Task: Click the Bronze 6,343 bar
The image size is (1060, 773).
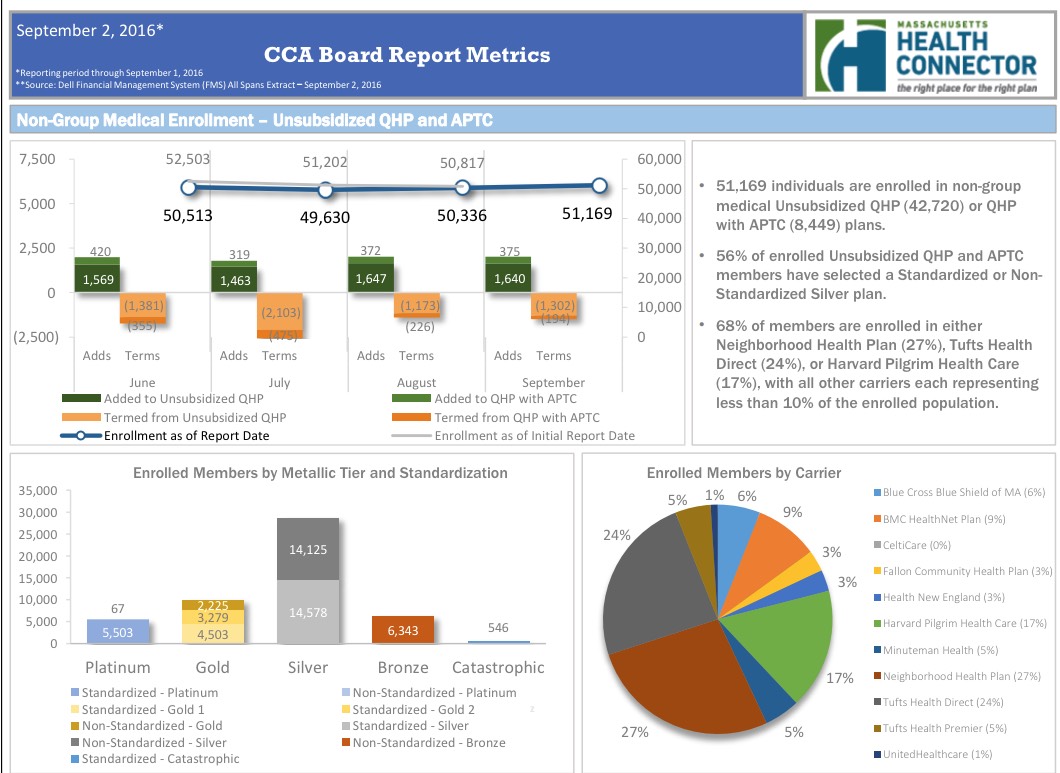Action: tap(404, 629)
